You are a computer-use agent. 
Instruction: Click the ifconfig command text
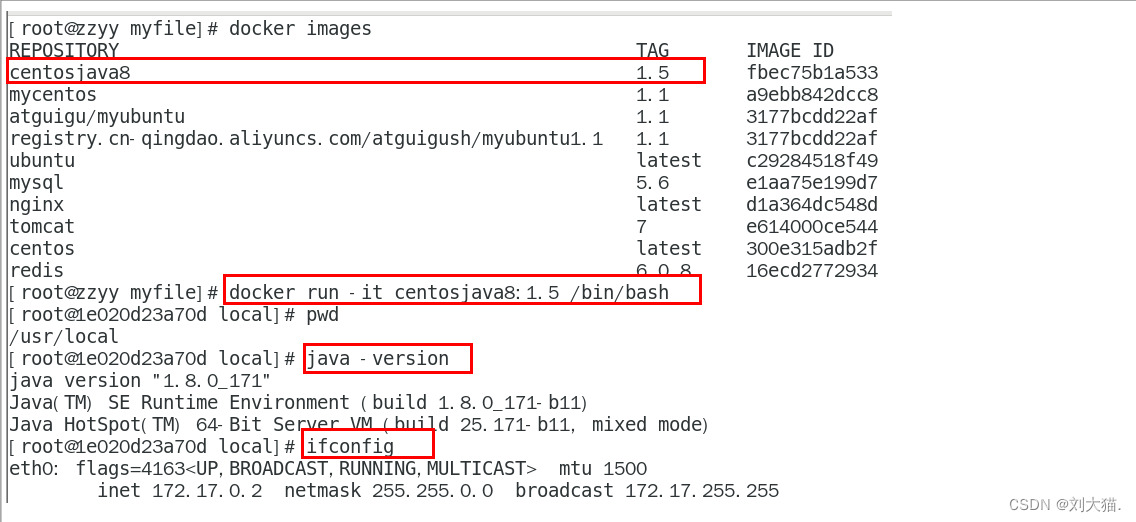pyautogui.click(x=350, y=446)
